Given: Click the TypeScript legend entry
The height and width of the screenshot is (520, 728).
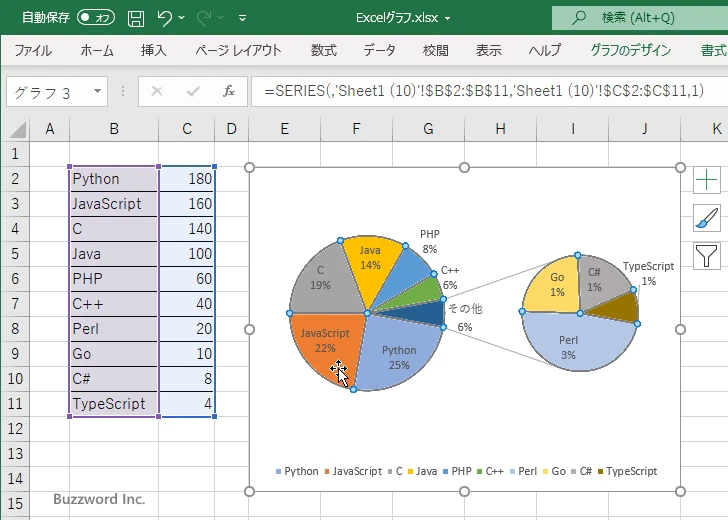Looking at the screenshot, I should coord(628,471).
